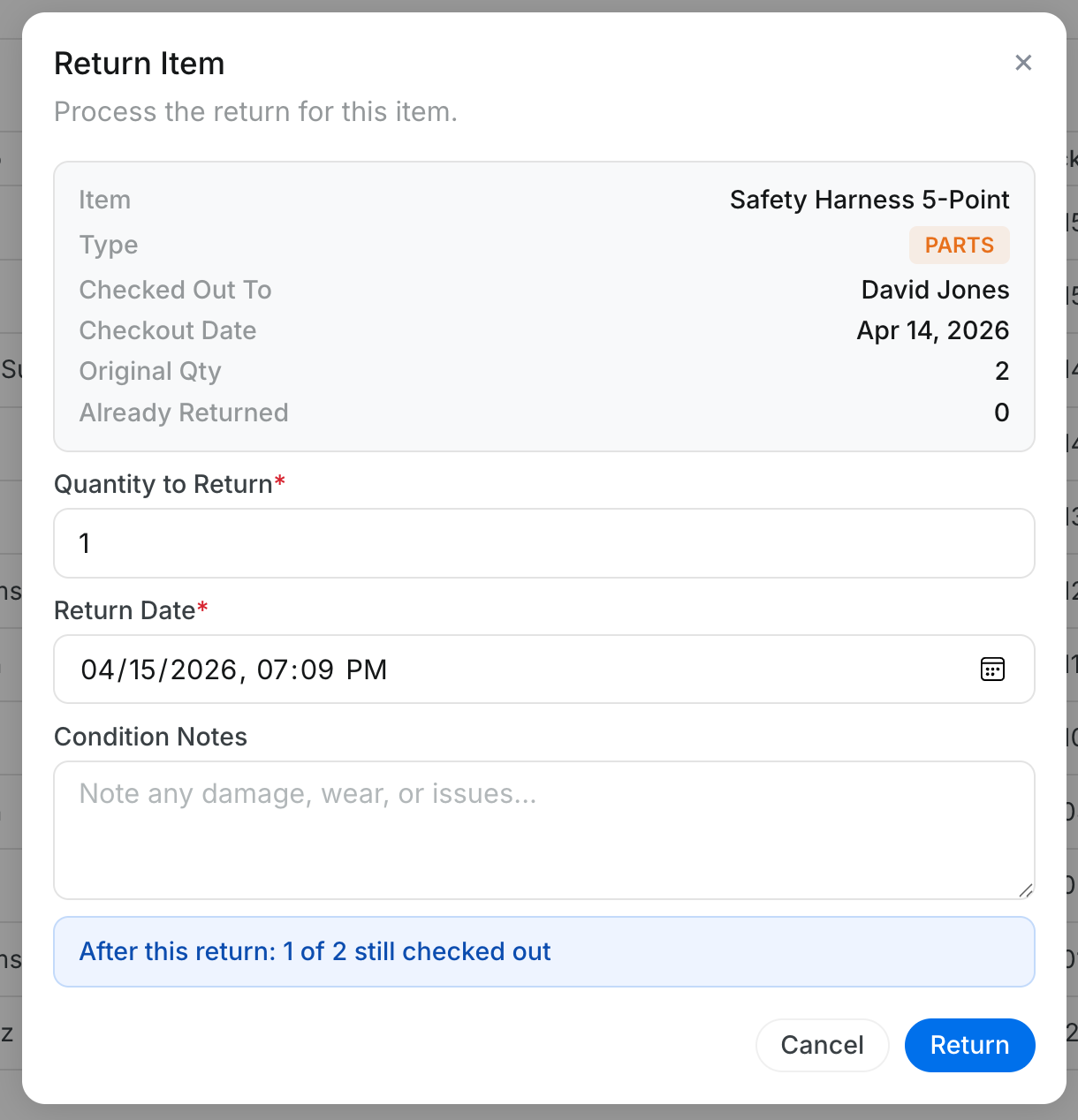Cancel the item return
1078x1120 pixels.
822,1045
